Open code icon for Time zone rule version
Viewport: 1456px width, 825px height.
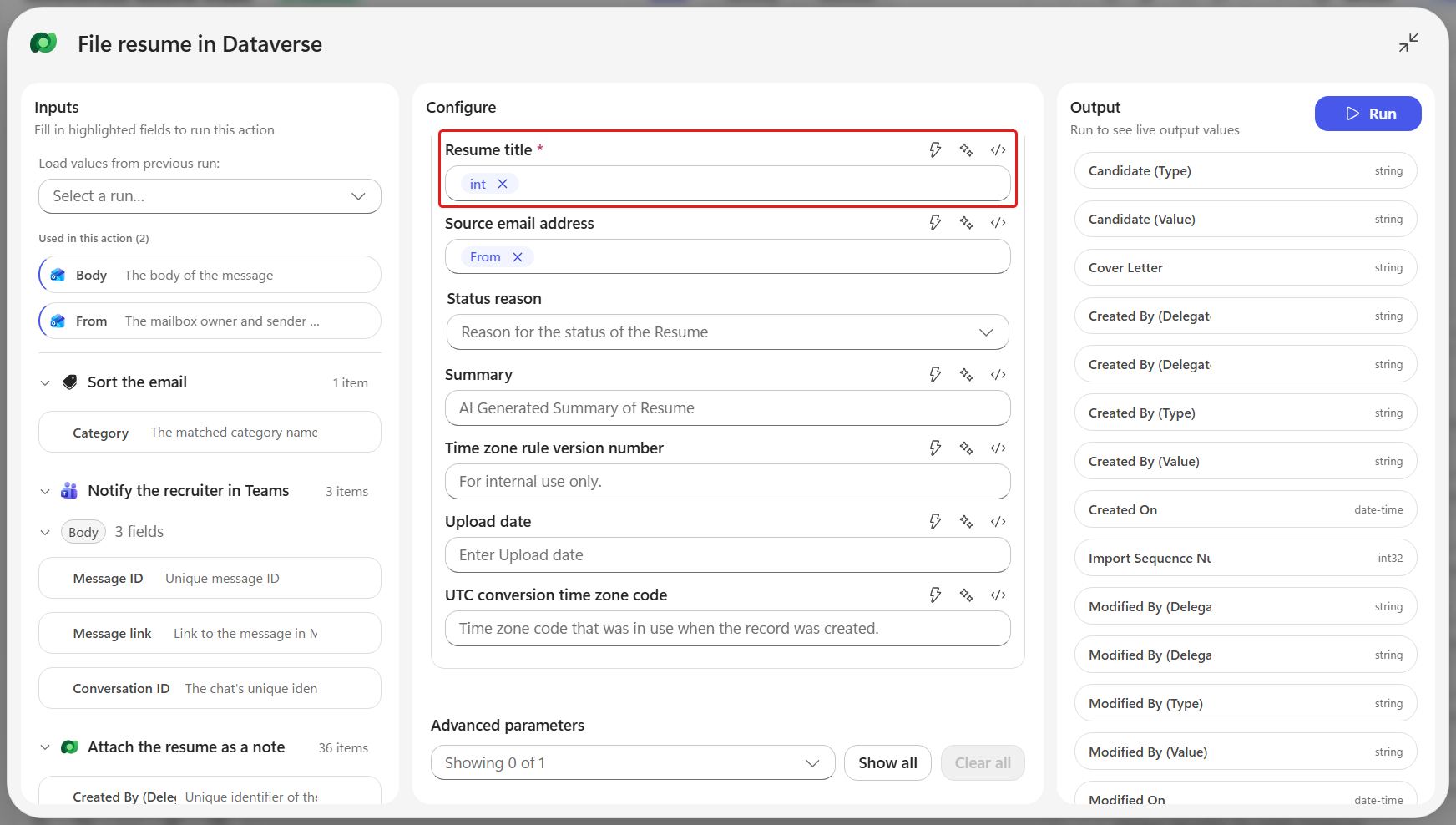(x=998, y=448)
